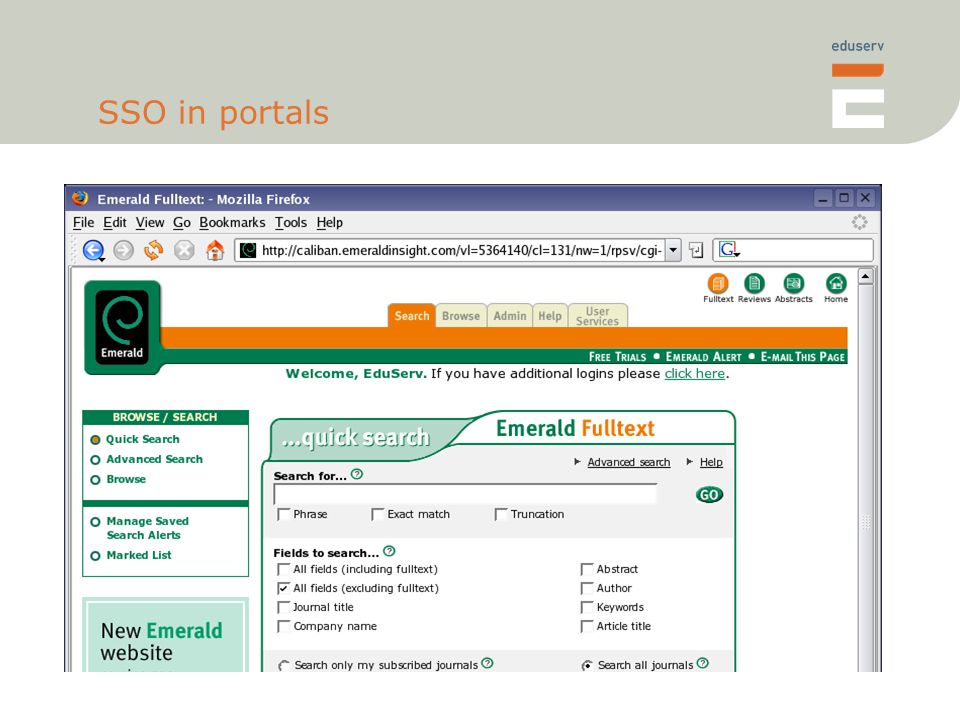Open the Edit menu
Image resolution: width=960 pixels, height=720 pixels.
point(114,222)
